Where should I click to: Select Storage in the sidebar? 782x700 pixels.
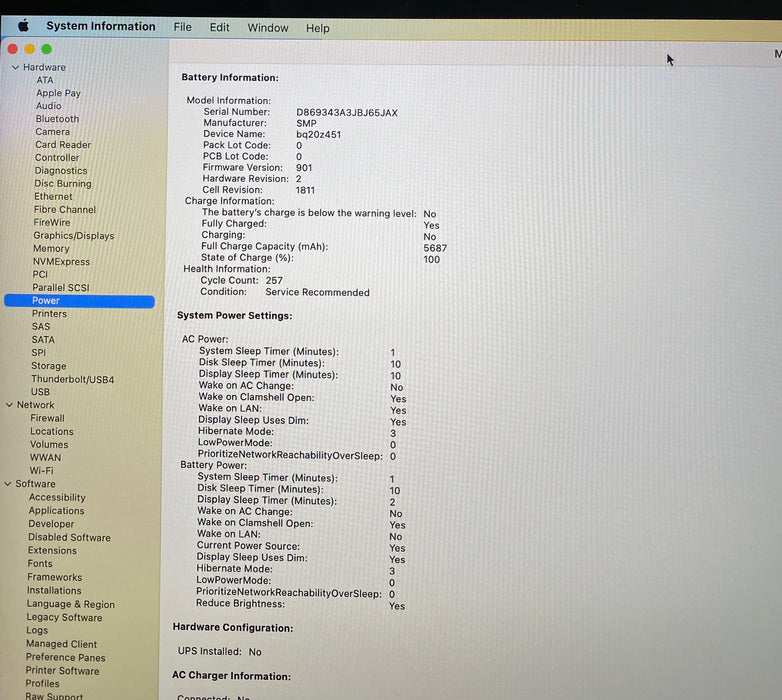pos(48,365)
